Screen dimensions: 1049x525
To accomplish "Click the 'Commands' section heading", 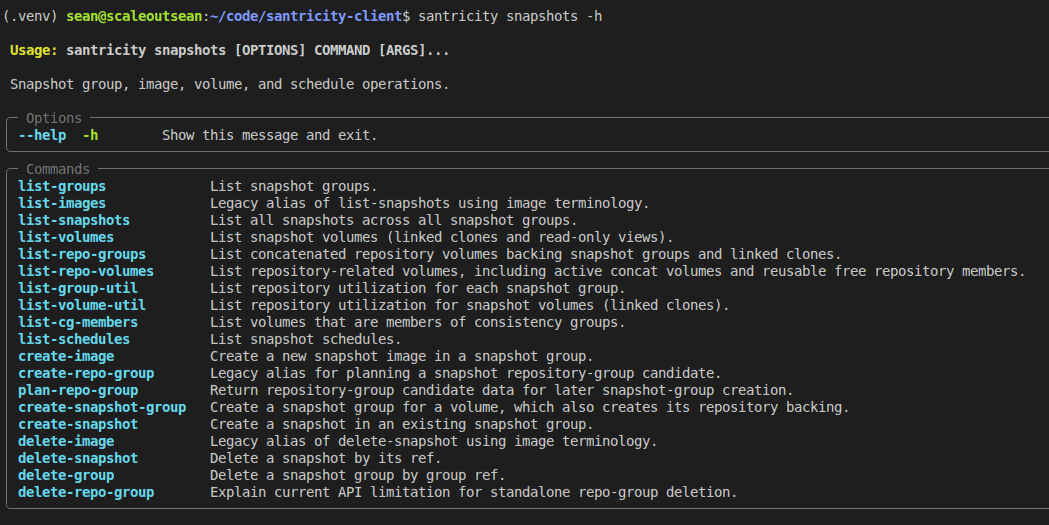I will point(58,169).
